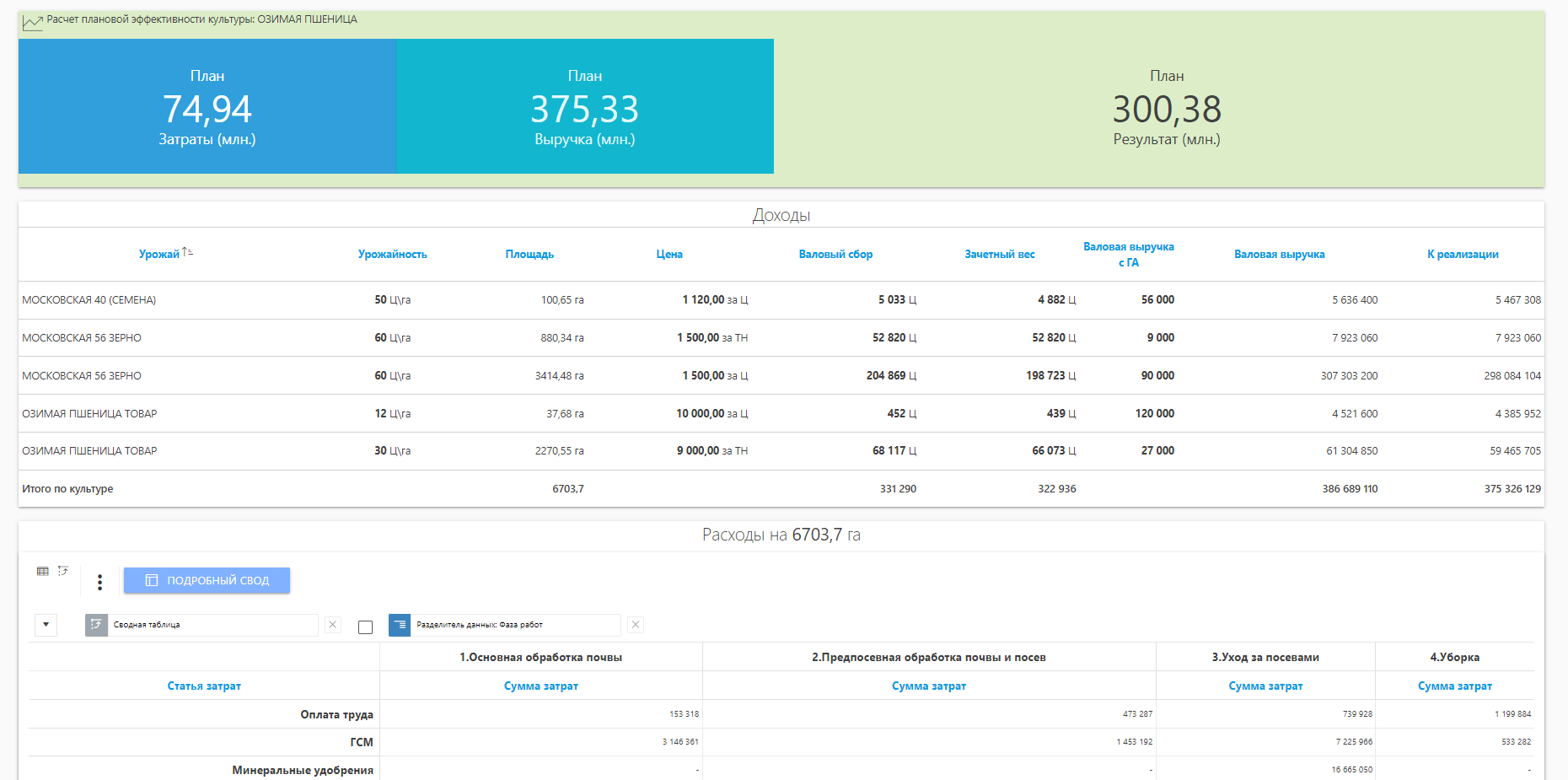
Task: Click the К реализации column header
Action: pyautogui.click(x=1463, y=255)
